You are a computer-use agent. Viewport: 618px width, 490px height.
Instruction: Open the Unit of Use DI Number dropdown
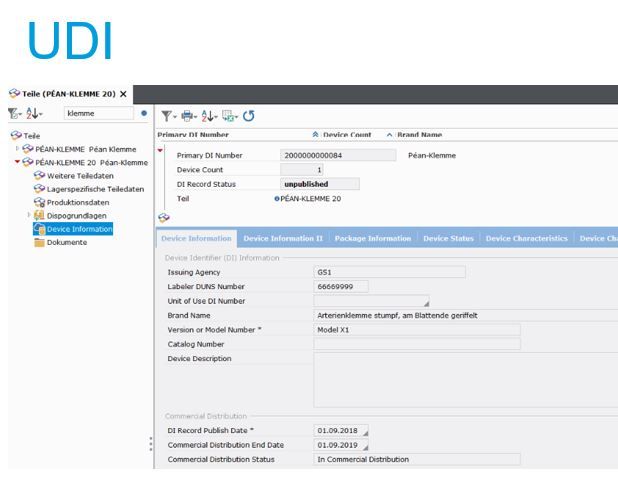(x=426, y=304)
